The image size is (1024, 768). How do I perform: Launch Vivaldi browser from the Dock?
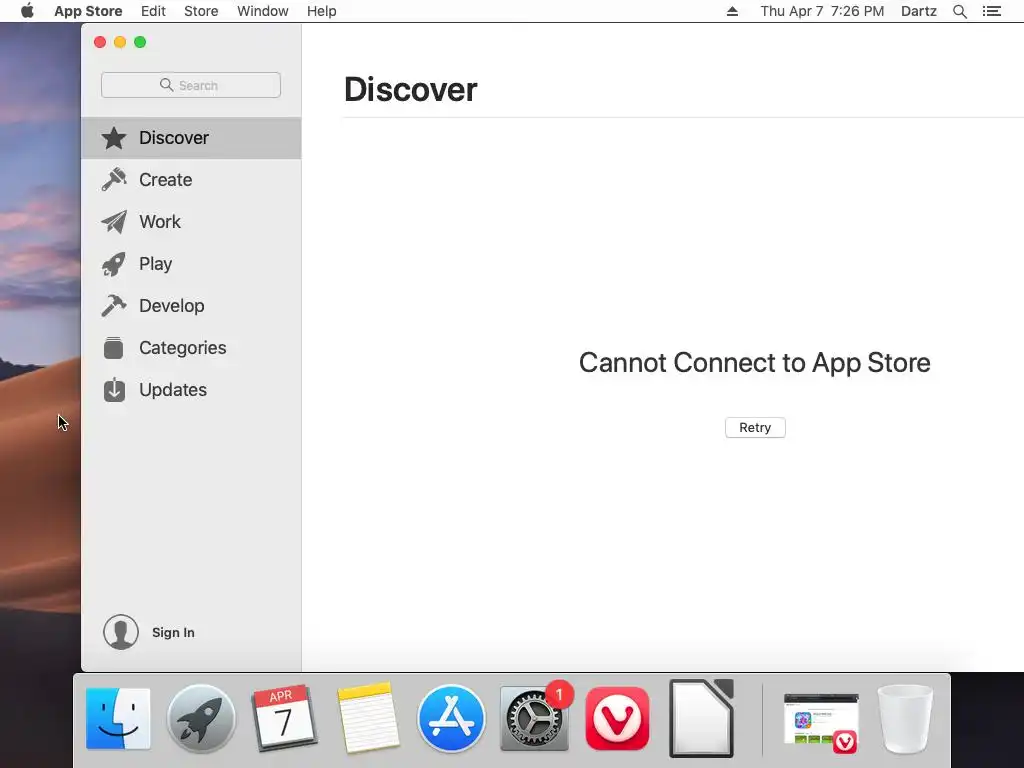coord(618,718)
